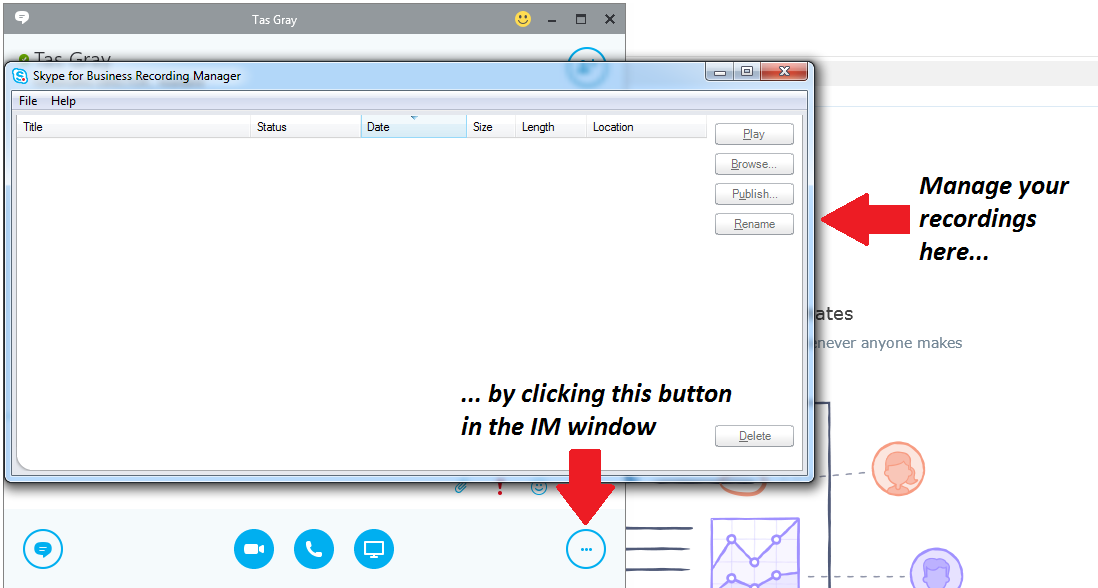Screen dimensions: 1098x588
Task: Click the conversation icon in Tas Gray title bar
Action: pyautogui.click(x=22, y=18)
